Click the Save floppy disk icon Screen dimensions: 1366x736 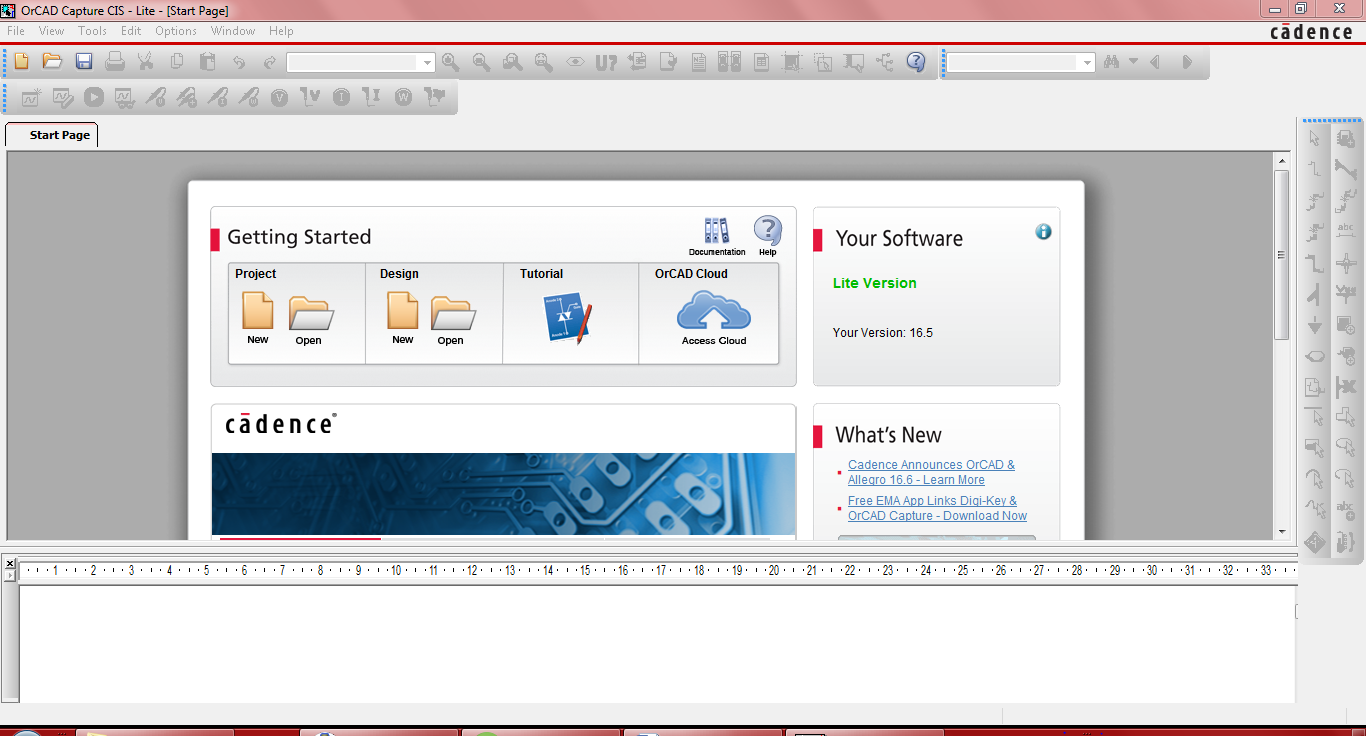click(x=84, y=62)
